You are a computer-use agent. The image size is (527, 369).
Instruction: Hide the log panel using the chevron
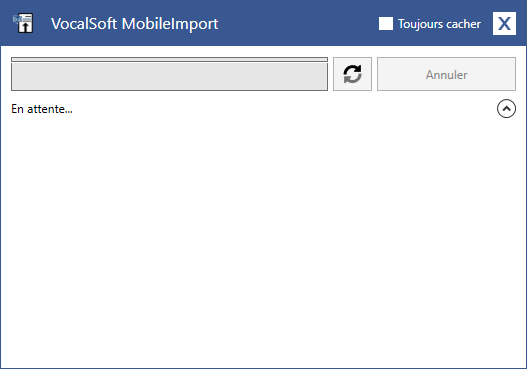506,109
